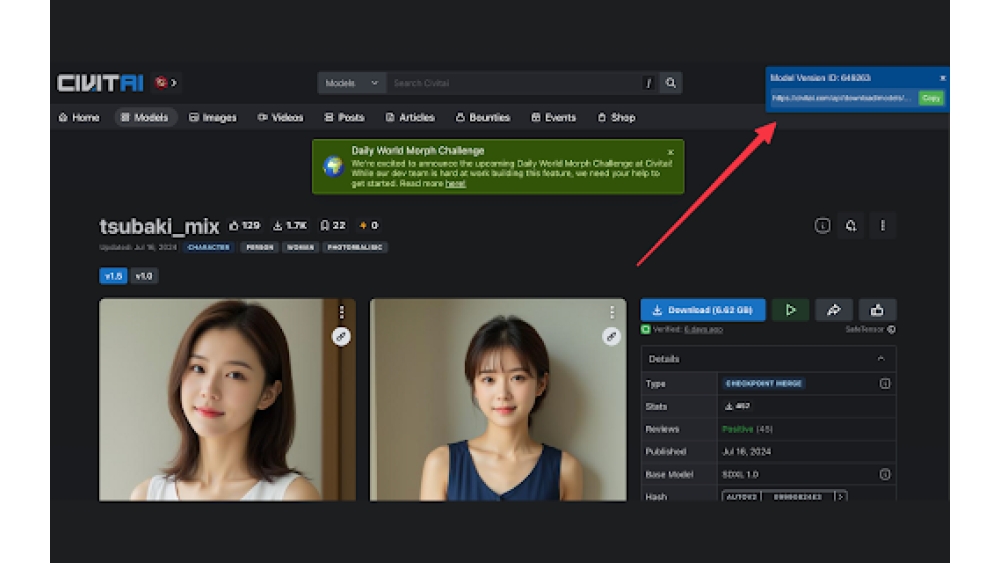Open three-dot menu on second preview image

612,312
